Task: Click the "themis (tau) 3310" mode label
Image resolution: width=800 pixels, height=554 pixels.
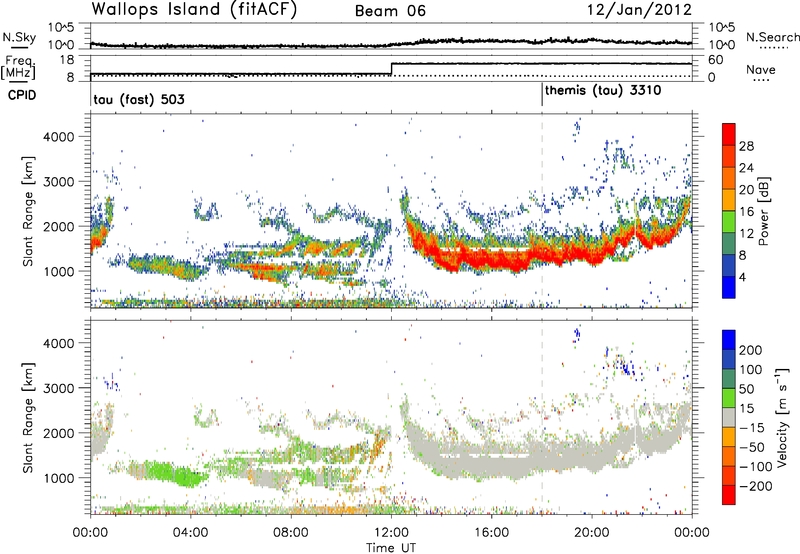Action: tap(603, 91)
